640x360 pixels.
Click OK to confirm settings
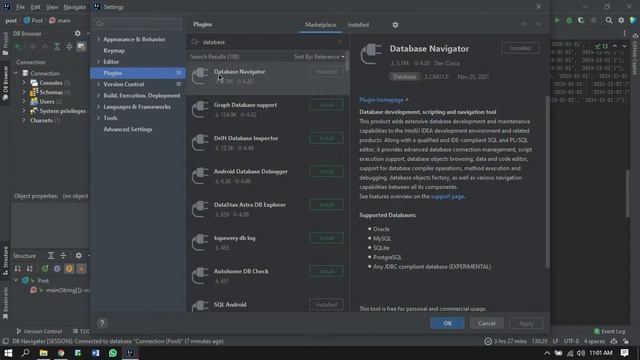pos(447,323)
